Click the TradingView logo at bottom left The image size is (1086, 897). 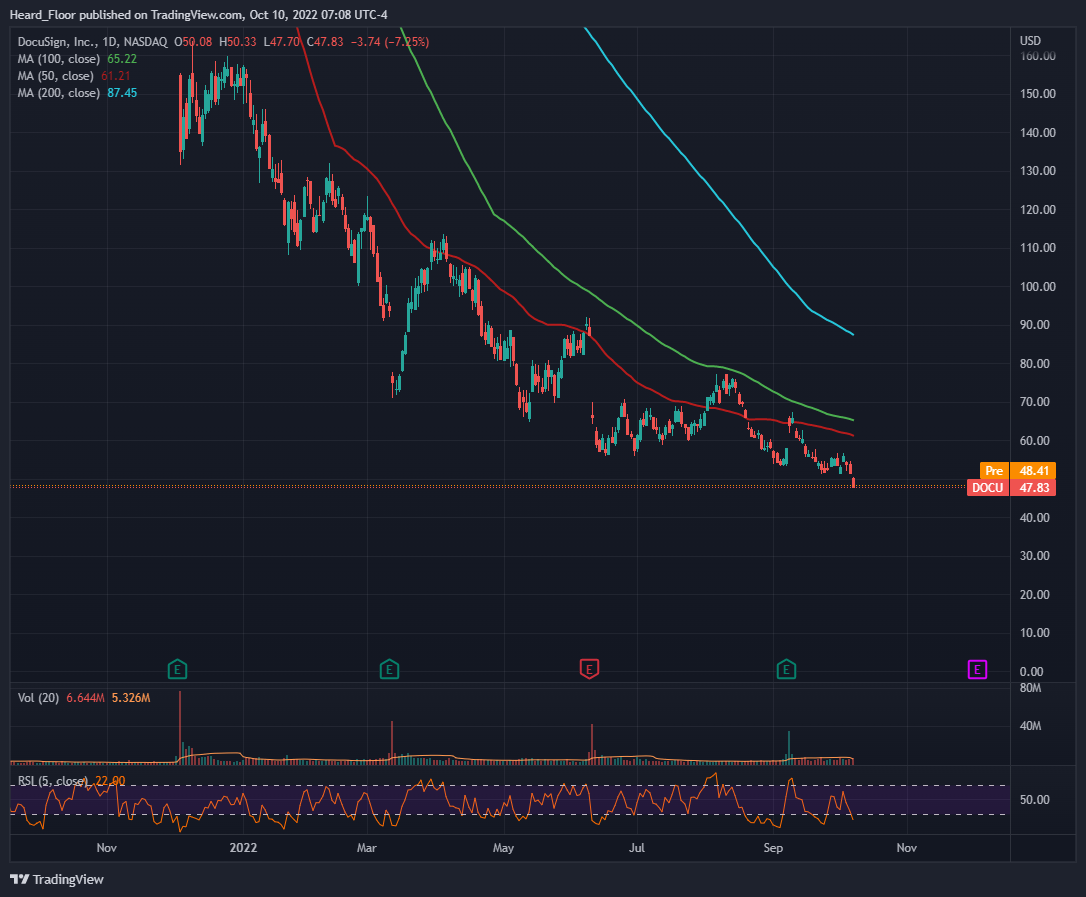57,879
